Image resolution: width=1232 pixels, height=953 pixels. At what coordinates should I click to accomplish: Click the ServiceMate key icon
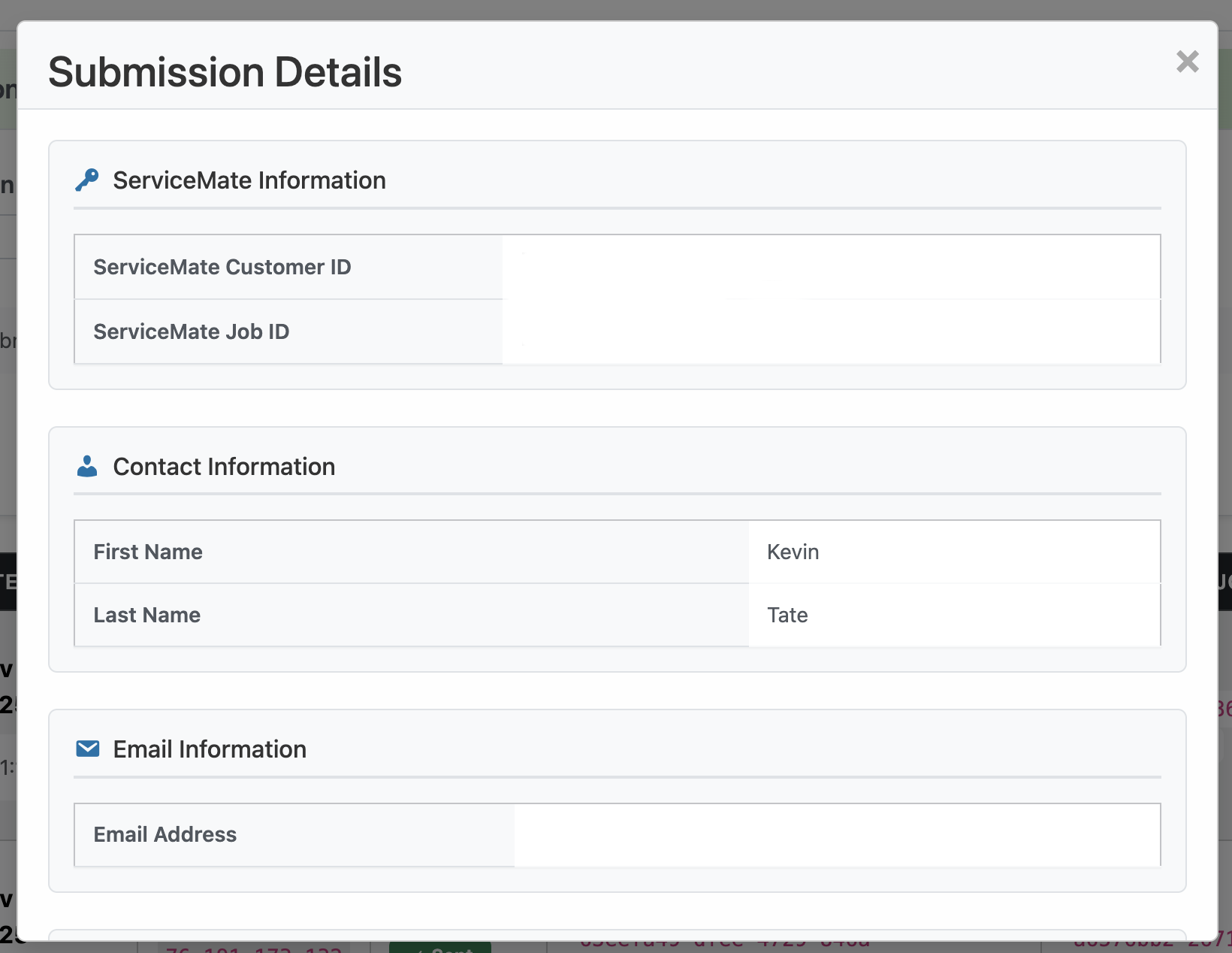87,180
